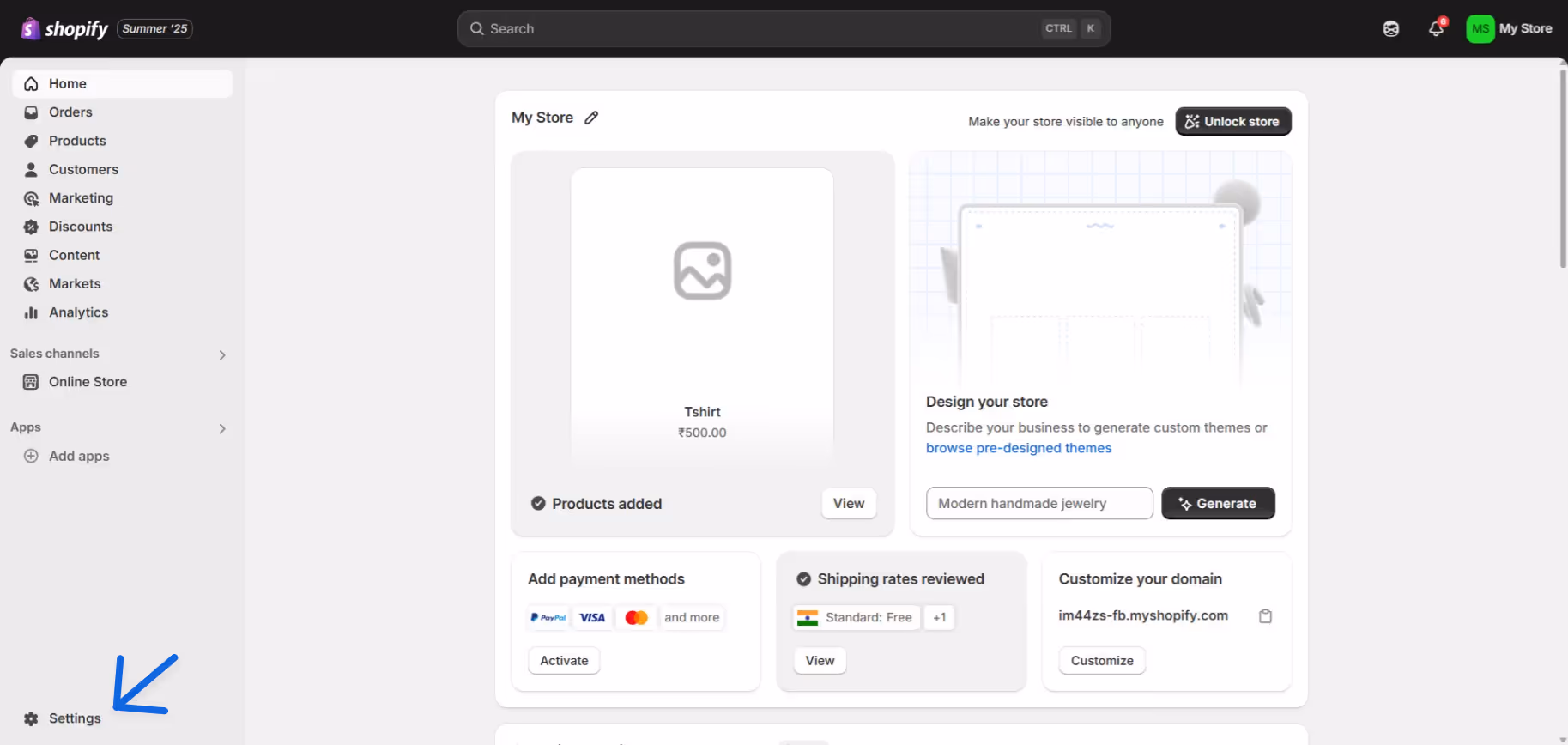Open Markets in the sidebar

pos(123,284)
